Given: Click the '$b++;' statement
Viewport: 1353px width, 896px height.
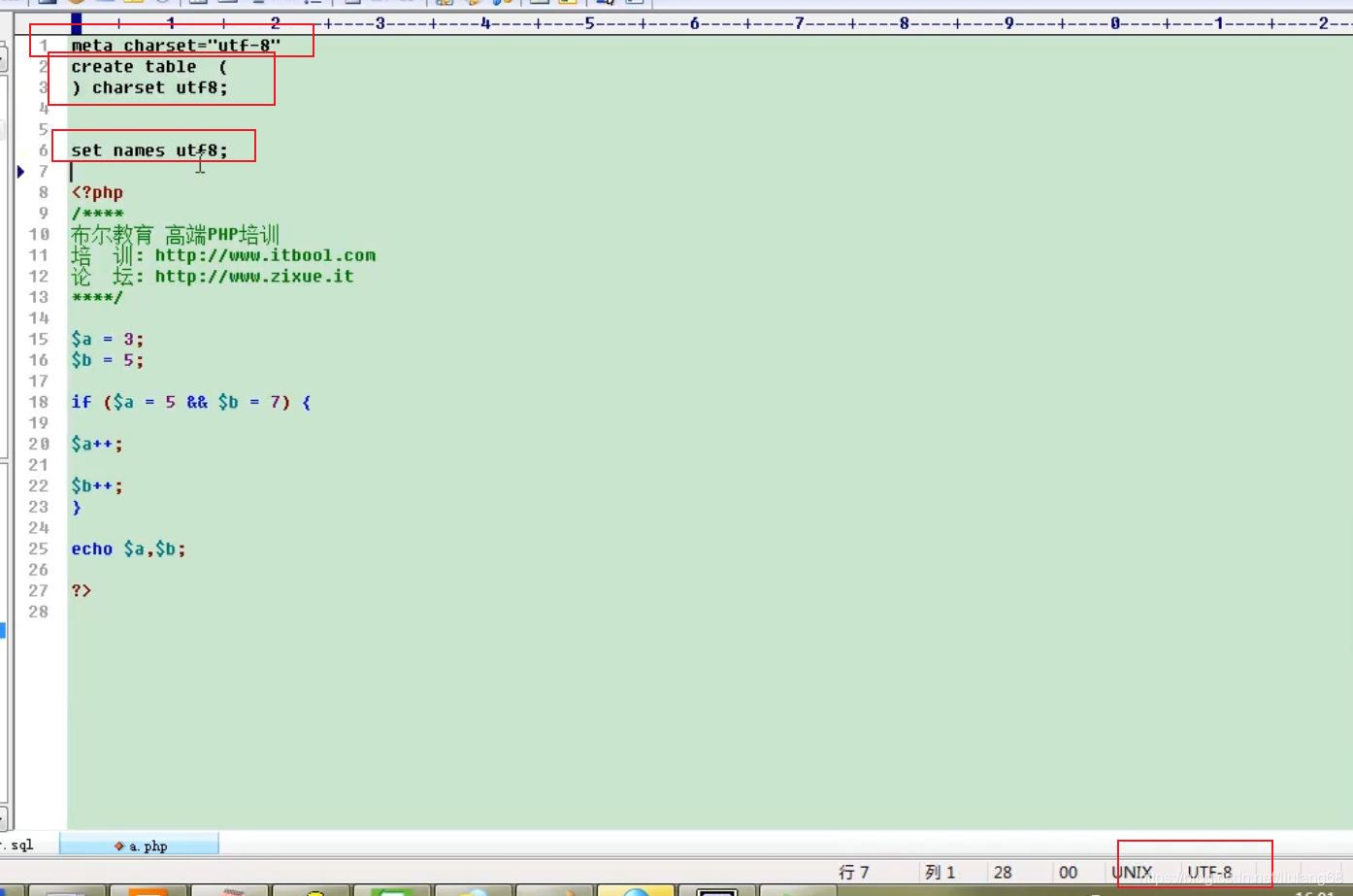Looking at the screenshot, I should pos(97,486).
